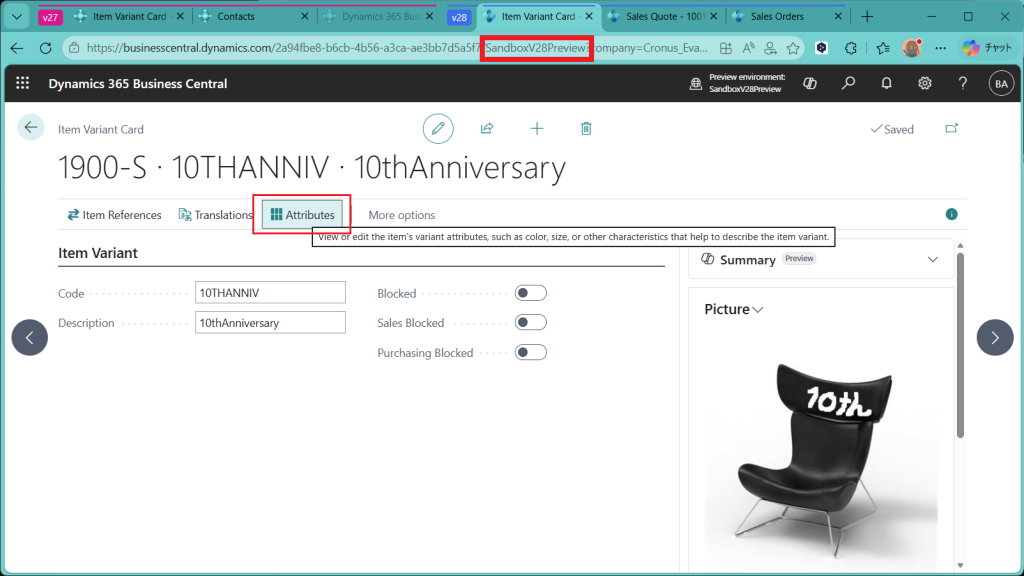Expand the Summary section chevron
The height and width of the screenshot is (576, 1024).
point(932,260)
